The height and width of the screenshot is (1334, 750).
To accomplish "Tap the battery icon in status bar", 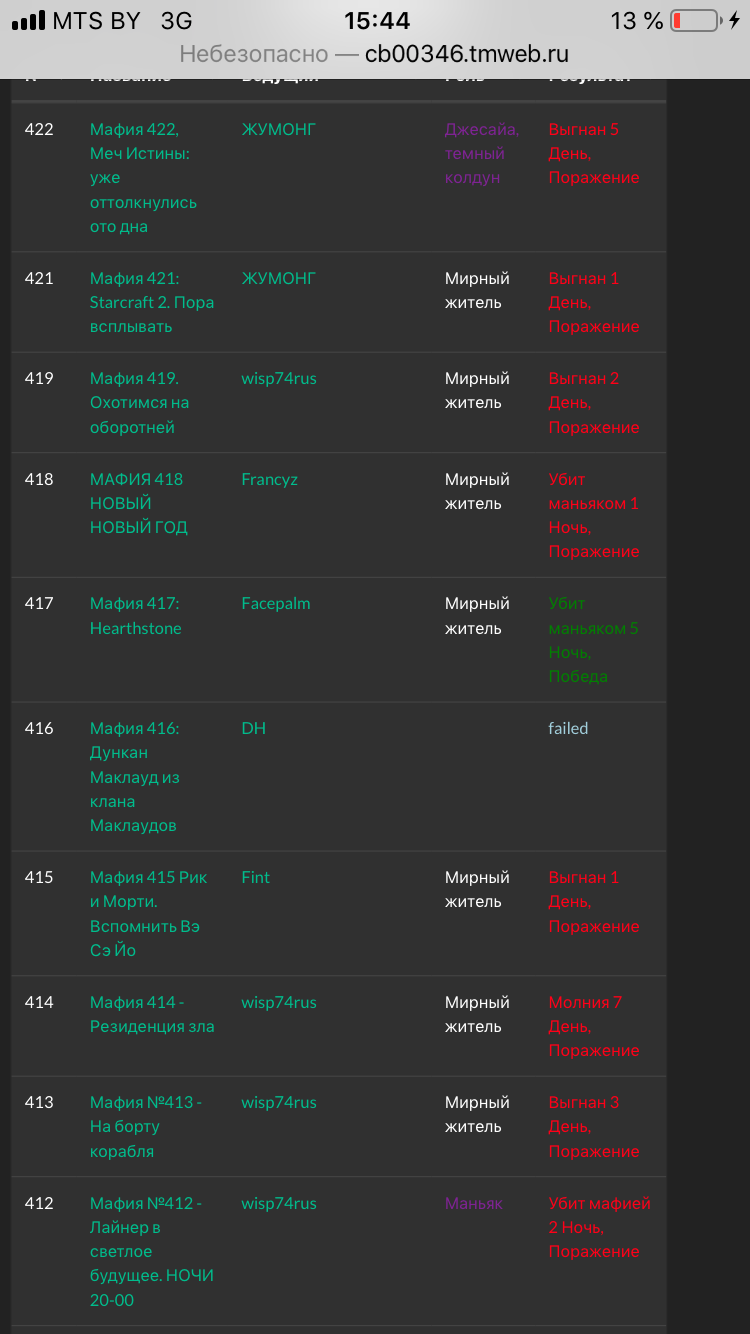I will coord(694,21).
